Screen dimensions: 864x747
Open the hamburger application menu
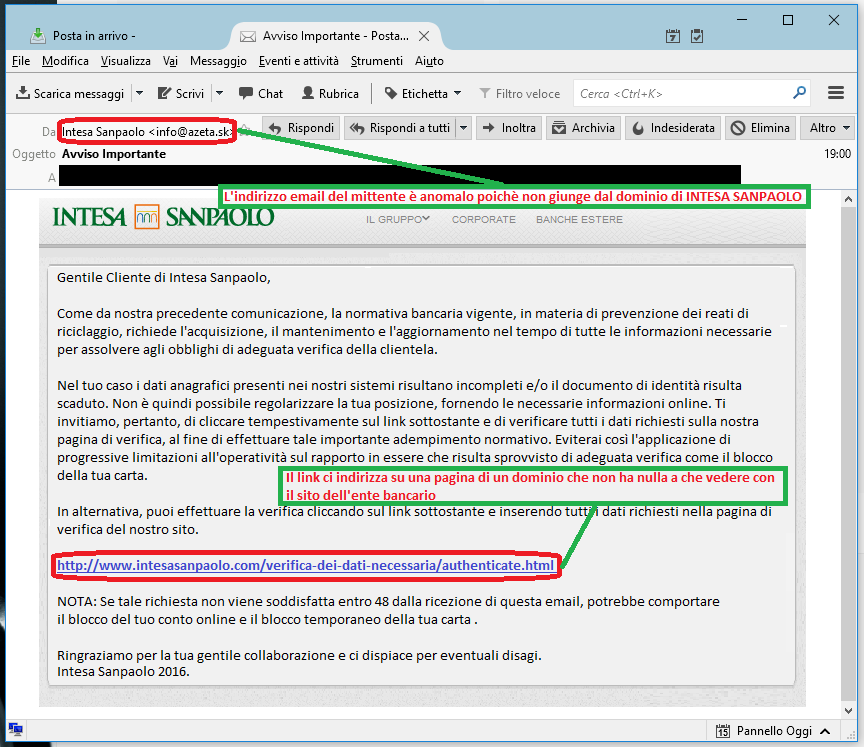[x=836, y=93]
